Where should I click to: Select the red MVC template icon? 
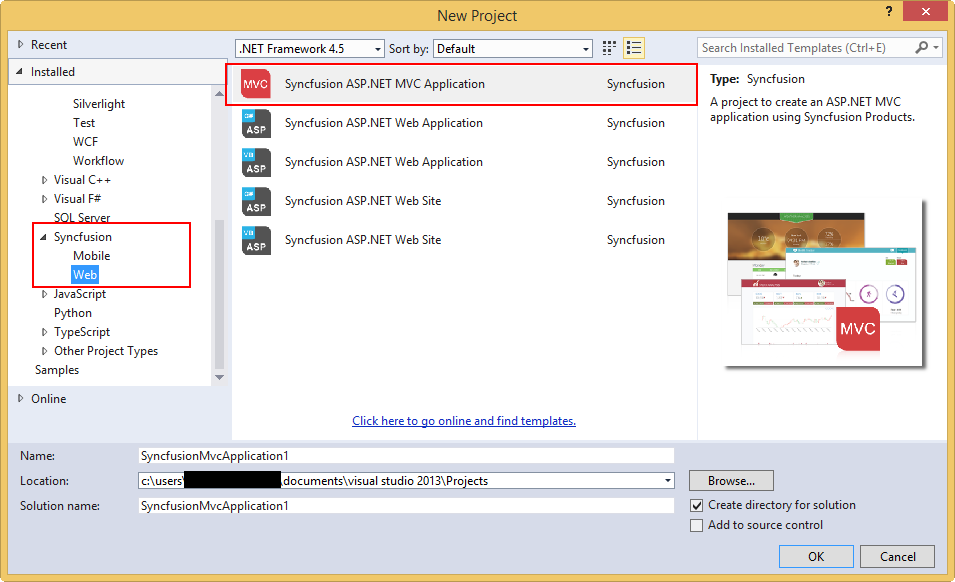(x=256, y=85)
